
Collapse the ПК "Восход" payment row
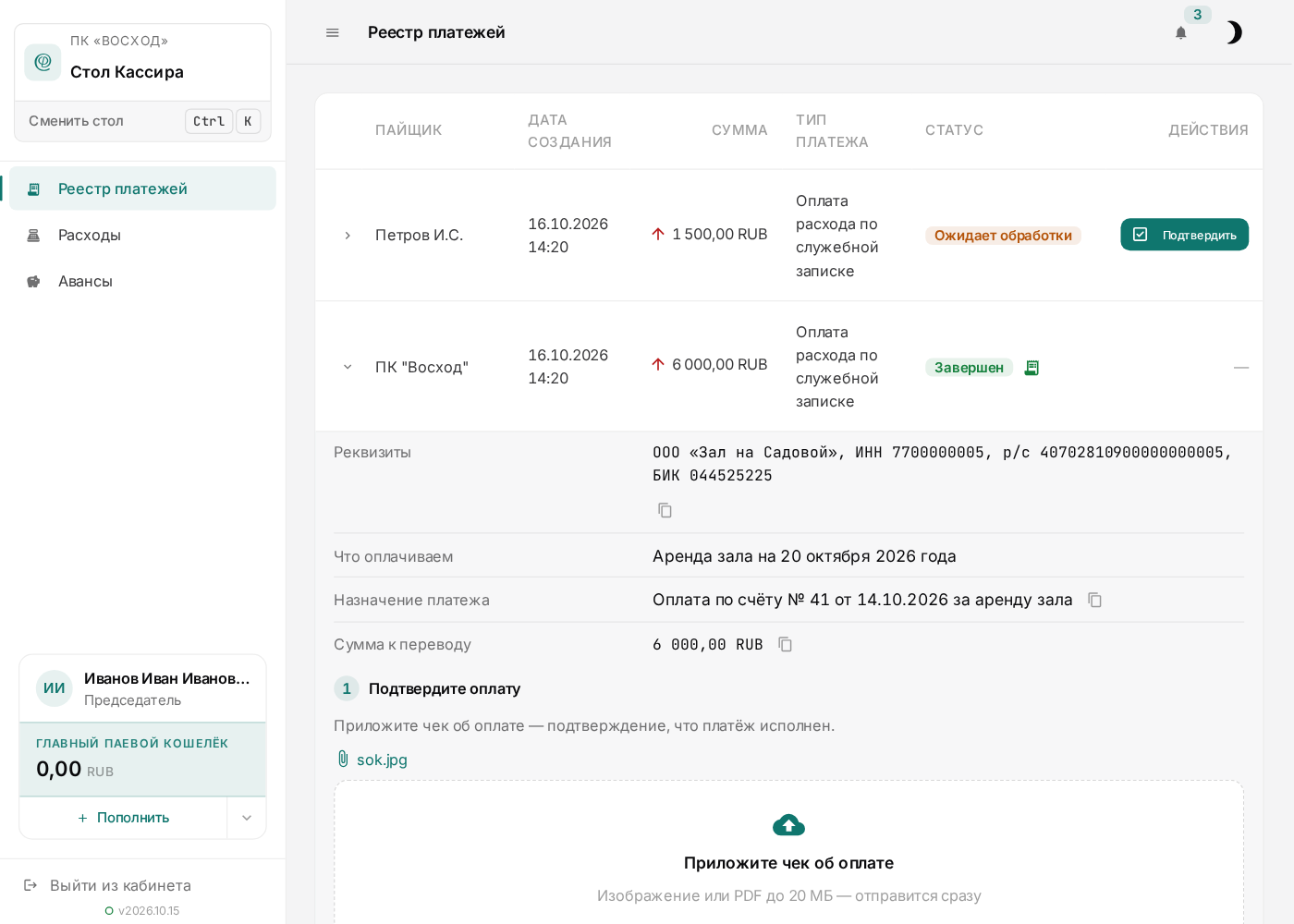(348, 367)
